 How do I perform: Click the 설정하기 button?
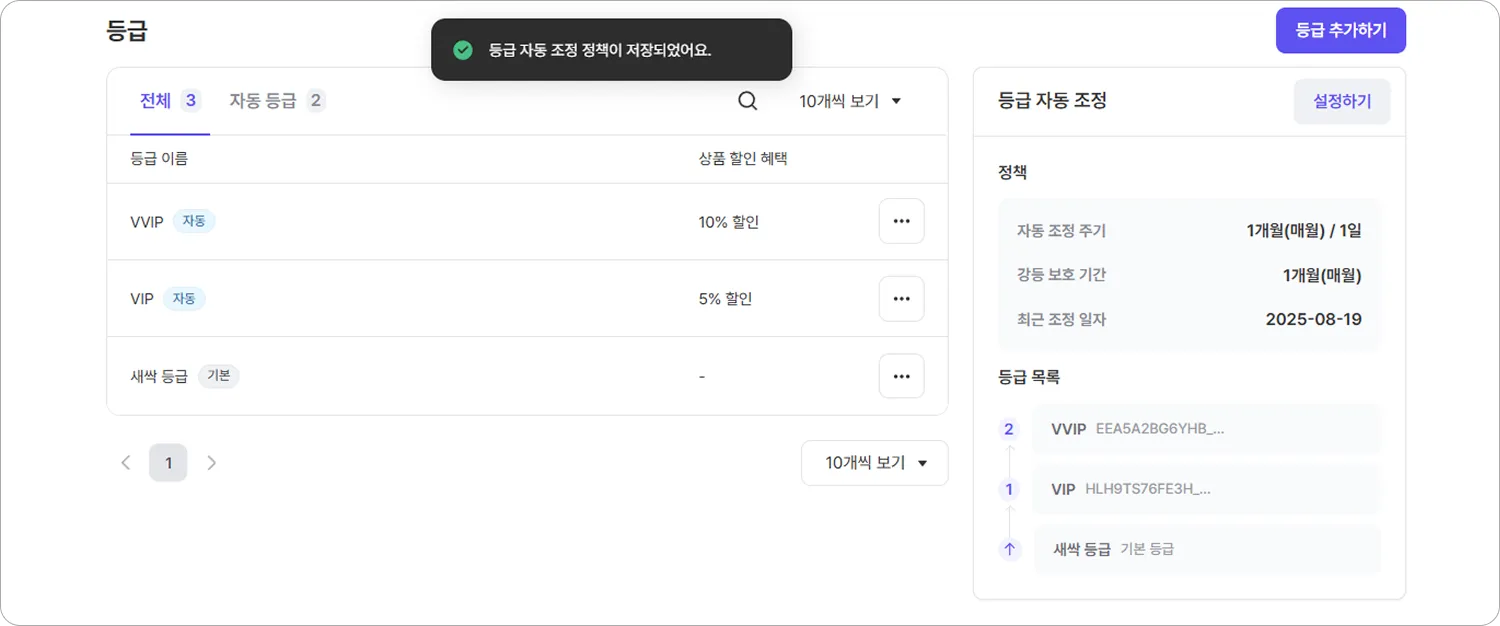1341,101
